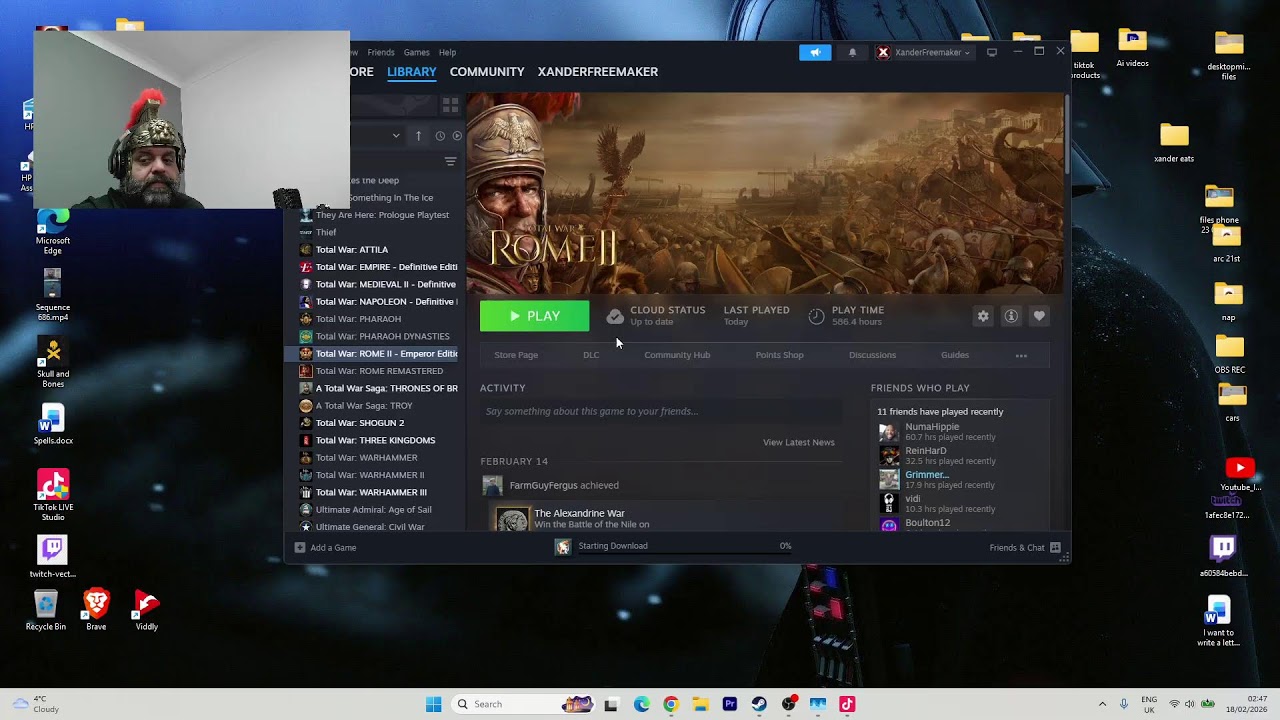Show hidden system tray icons
The width and height of the screenshot is (1280, 720).
pyautogui.click(x=1103, y=704)
